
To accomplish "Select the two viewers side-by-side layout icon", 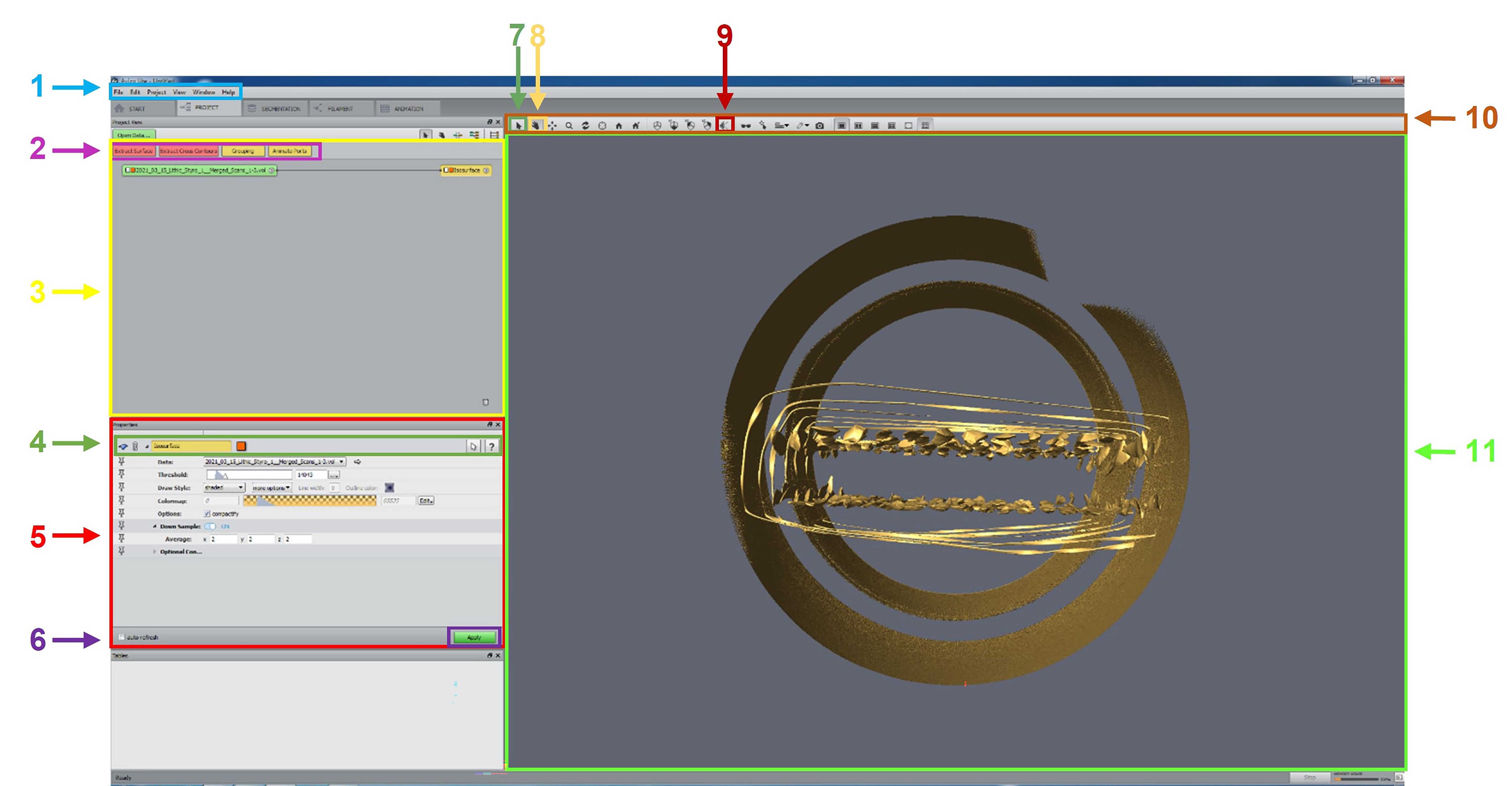I will [x=858, y=125].
